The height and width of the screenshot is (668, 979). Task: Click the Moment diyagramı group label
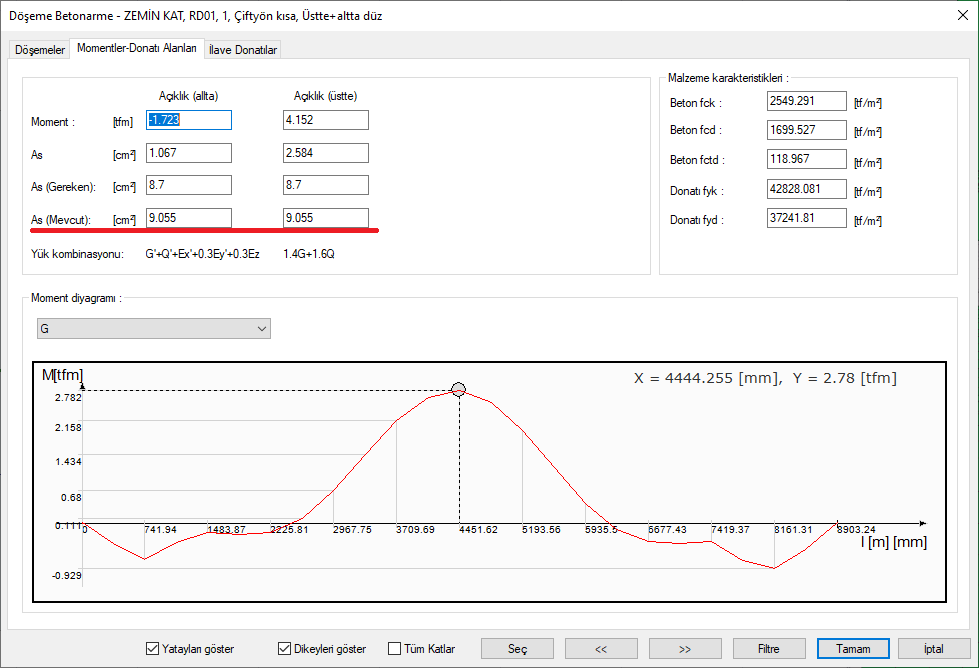76,298
